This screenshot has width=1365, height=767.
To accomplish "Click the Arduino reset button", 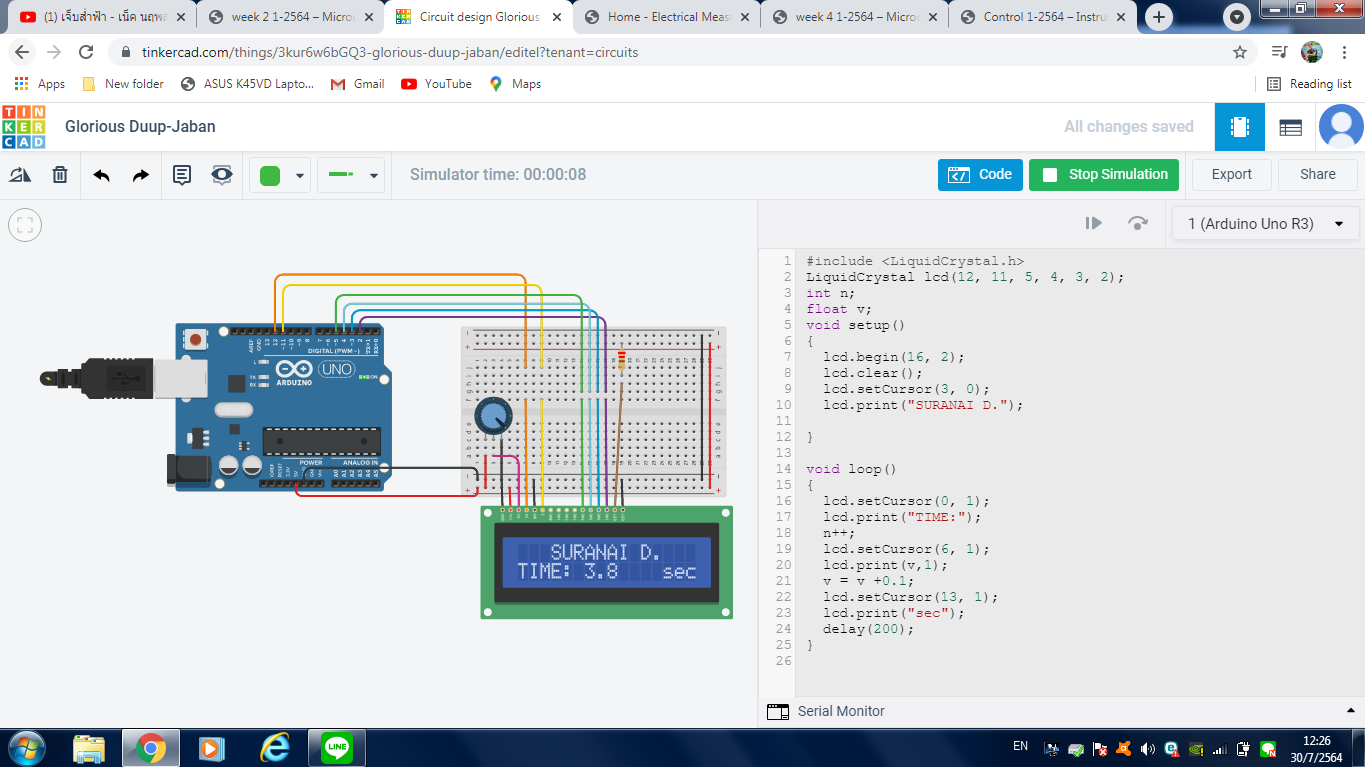I will click(x=195, y=340).
